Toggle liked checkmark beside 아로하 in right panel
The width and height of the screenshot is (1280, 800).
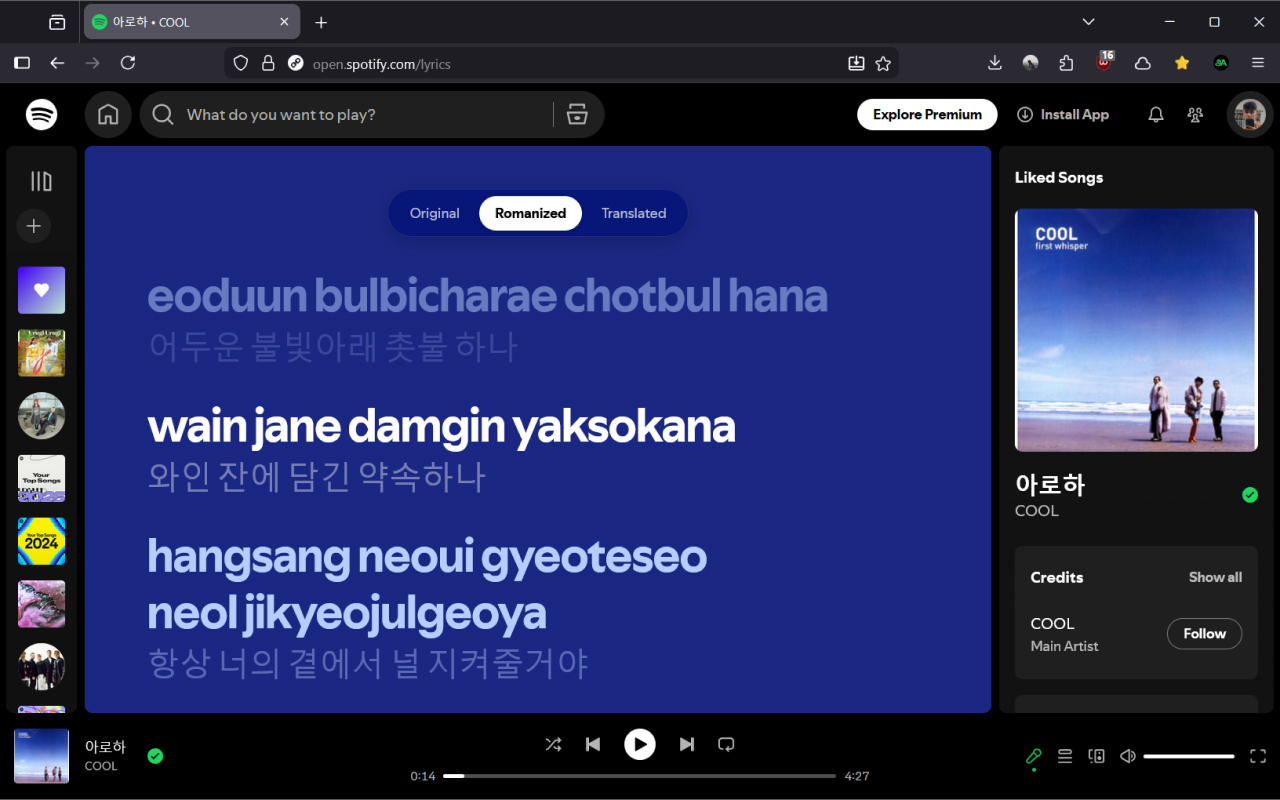pos(1250,495)
